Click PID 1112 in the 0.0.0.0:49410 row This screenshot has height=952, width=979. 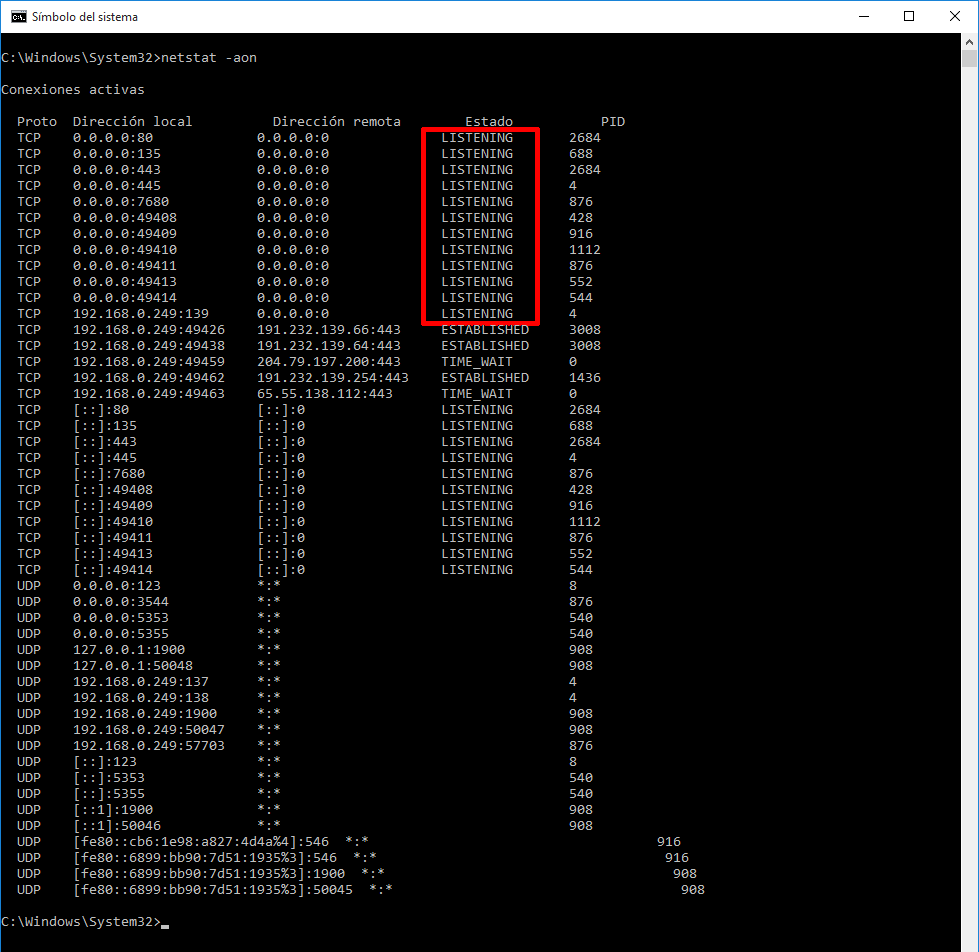(x=584, y=250)
